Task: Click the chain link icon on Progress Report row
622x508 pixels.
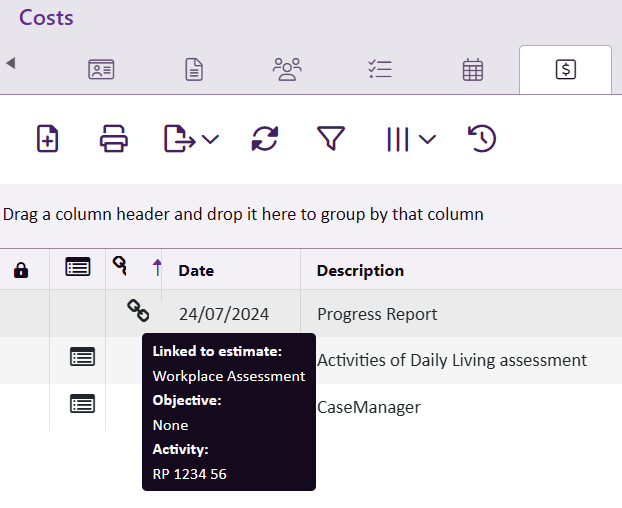Action: coord(138,311)
